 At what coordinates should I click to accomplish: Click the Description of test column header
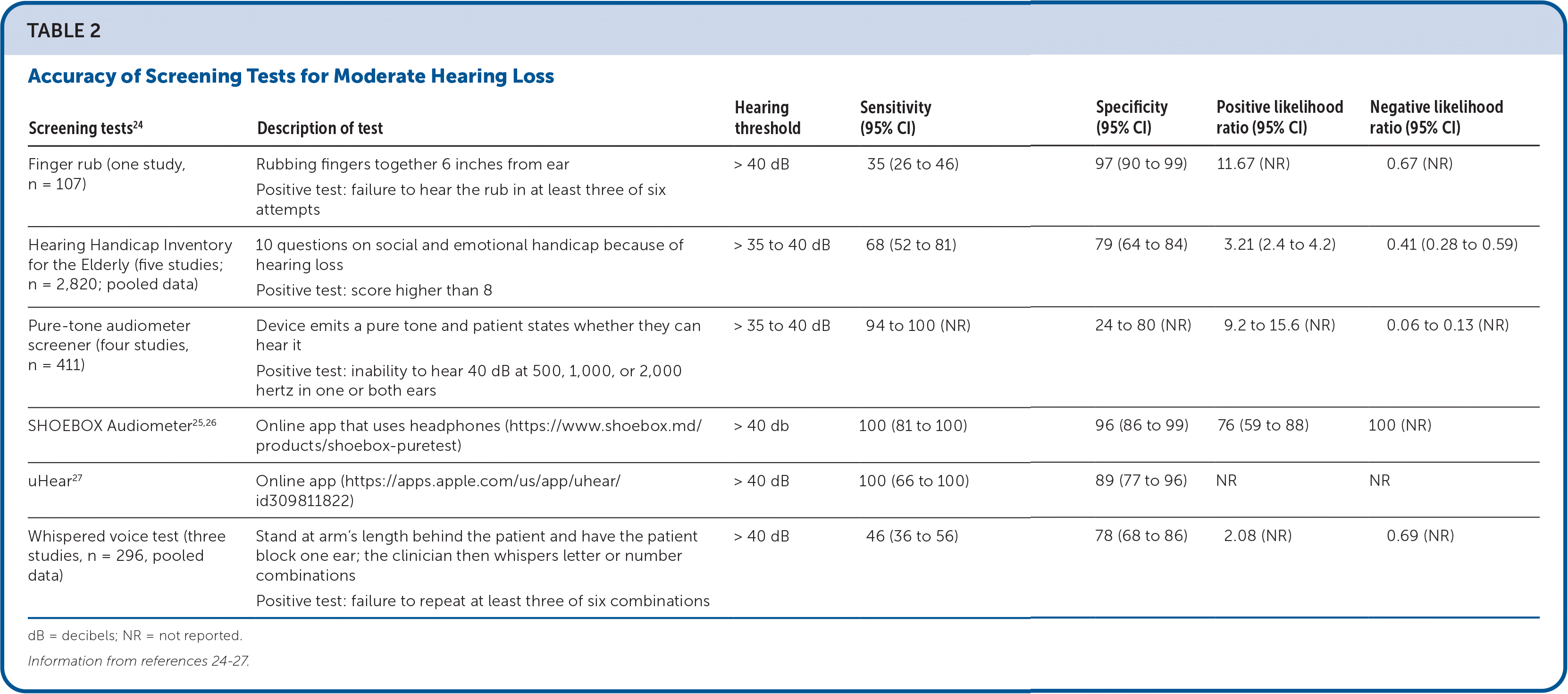coord(319,128)
